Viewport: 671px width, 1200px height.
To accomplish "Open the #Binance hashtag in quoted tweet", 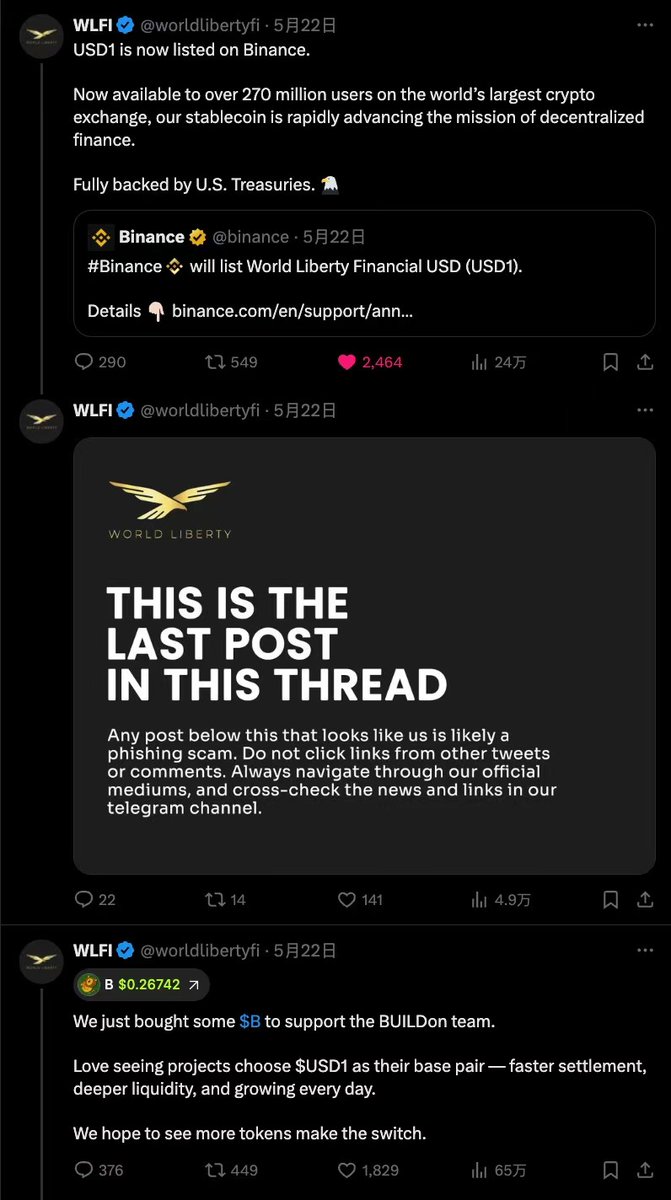I will tap(124, 266).
